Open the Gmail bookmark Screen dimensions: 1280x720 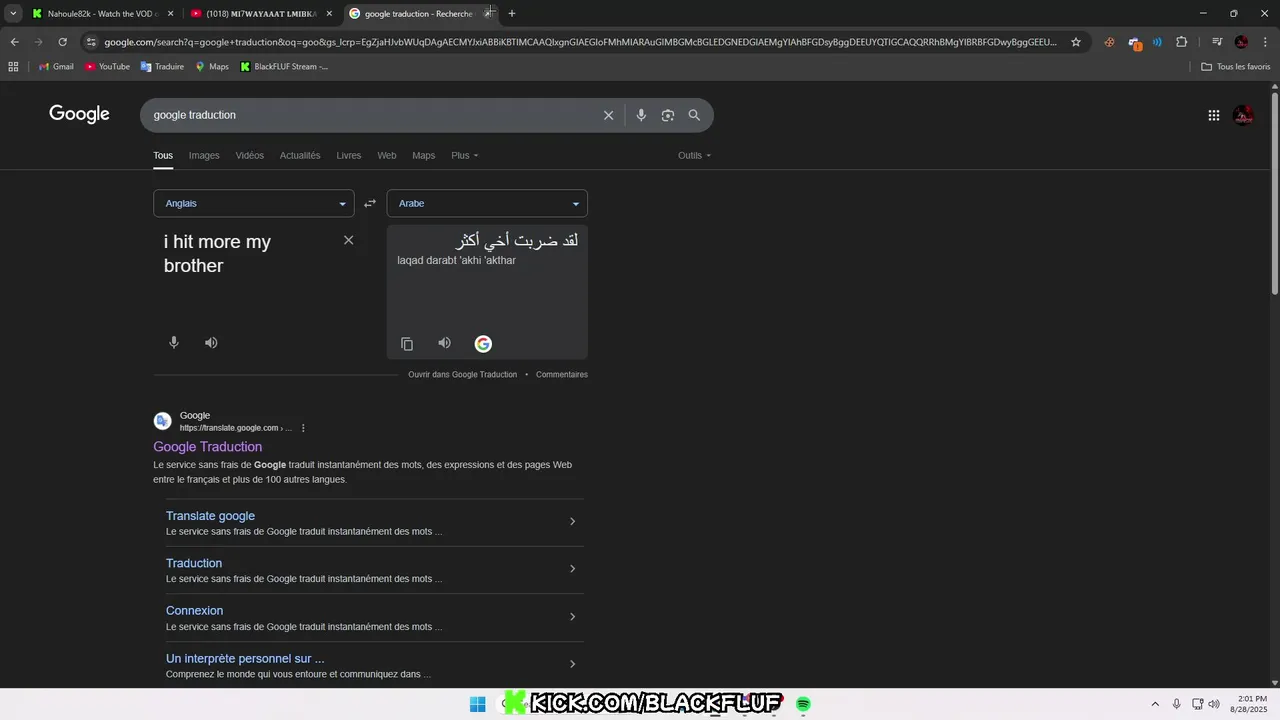pos(56,66)
